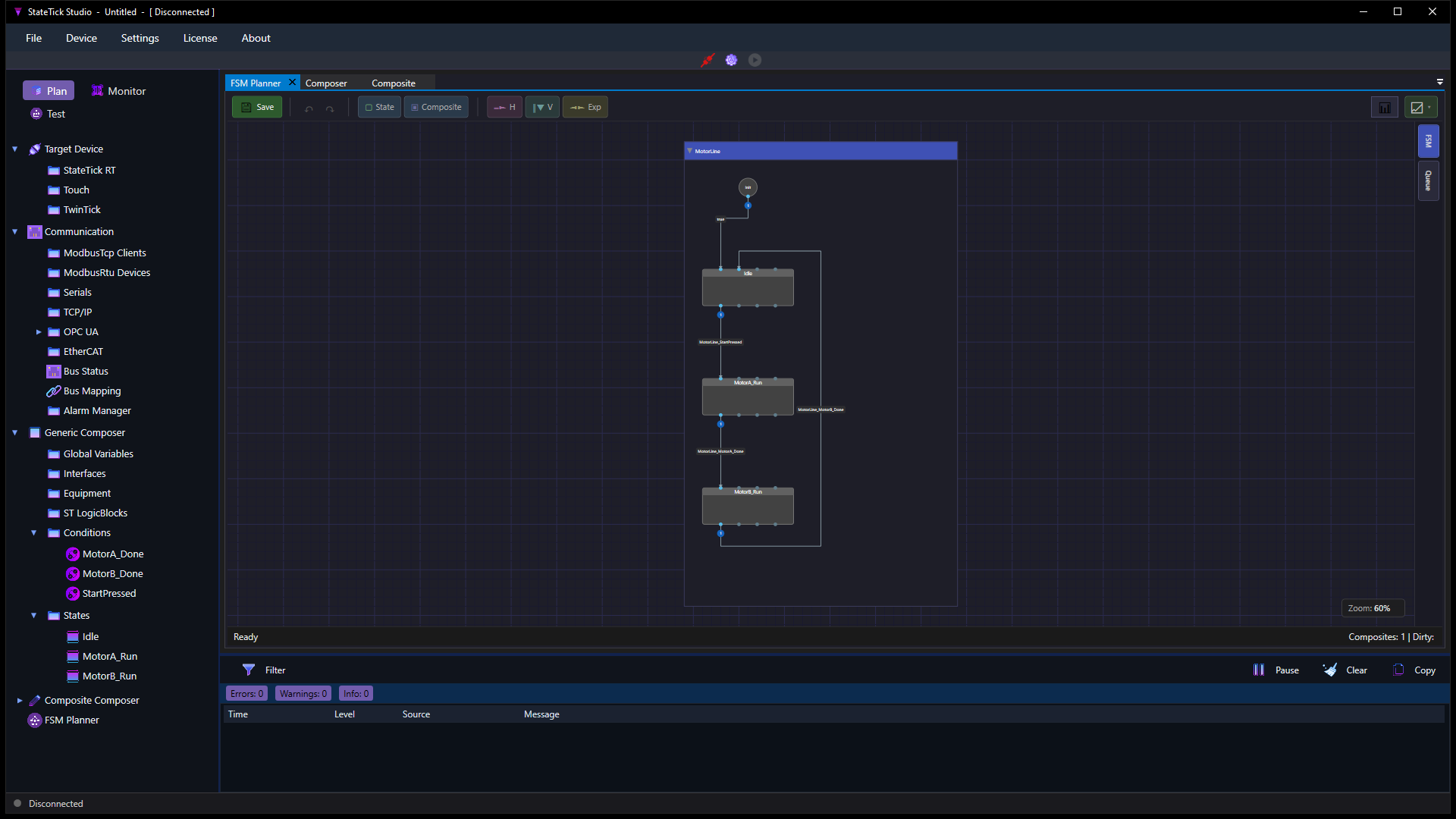
Task: Click the MotorA_Run state icon in tree
Action: click(73, 657)
